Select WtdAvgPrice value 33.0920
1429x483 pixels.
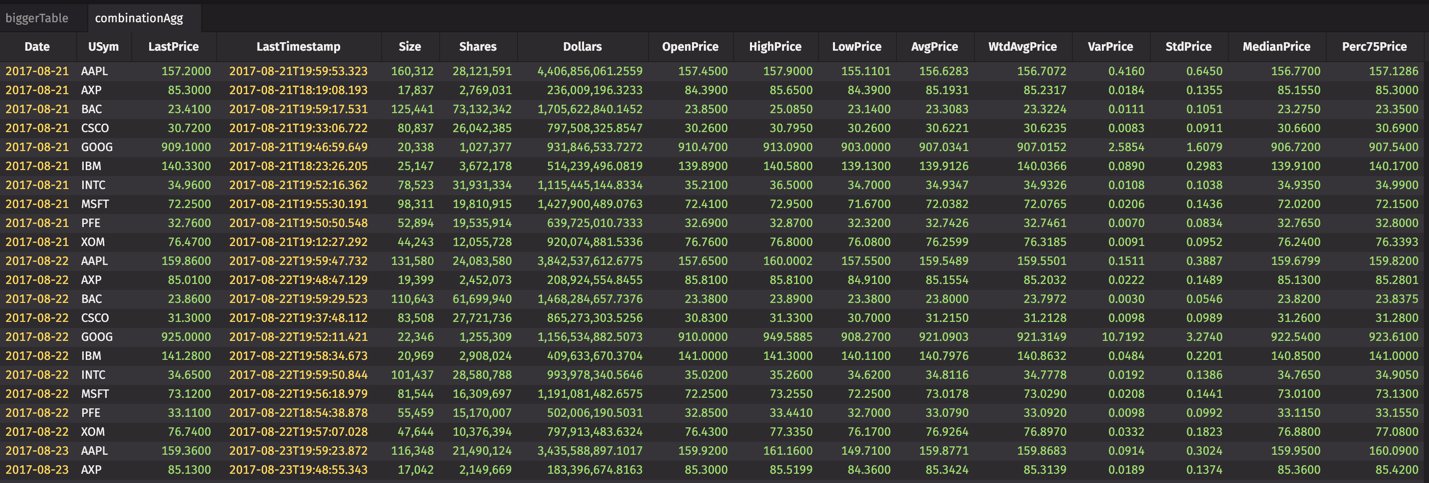[1046, 413]
